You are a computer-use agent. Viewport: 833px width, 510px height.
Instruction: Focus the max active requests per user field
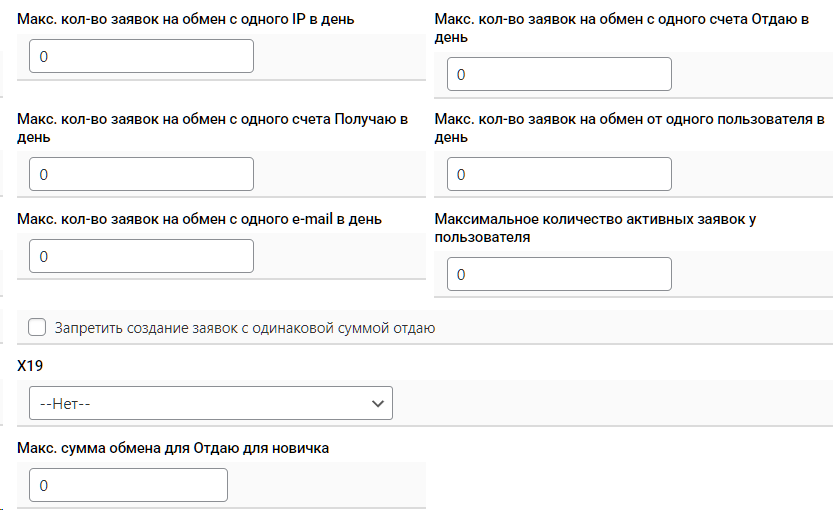point(559,275)
